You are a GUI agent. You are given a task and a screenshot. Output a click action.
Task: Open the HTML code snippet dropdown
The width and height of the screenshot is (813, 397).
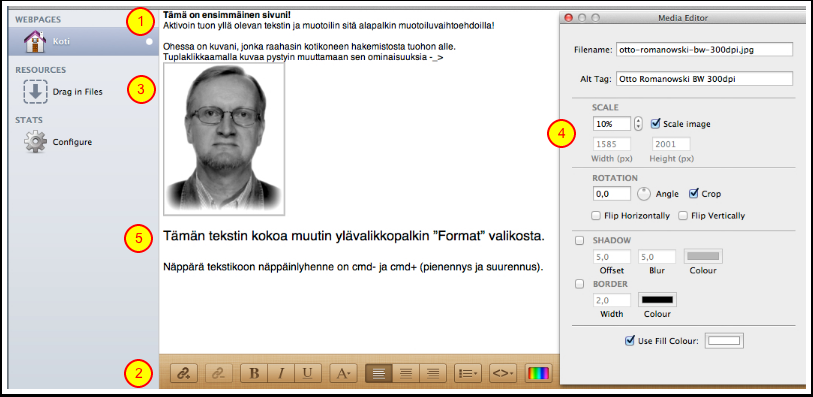point(503,373)
